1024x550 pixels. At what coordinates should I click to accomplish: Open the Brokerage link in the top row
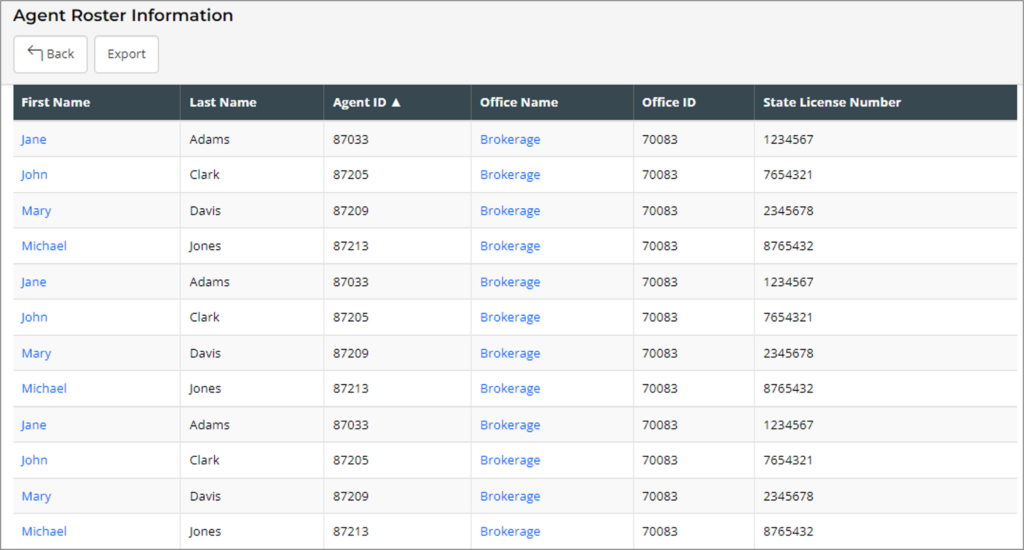(510, 139)
